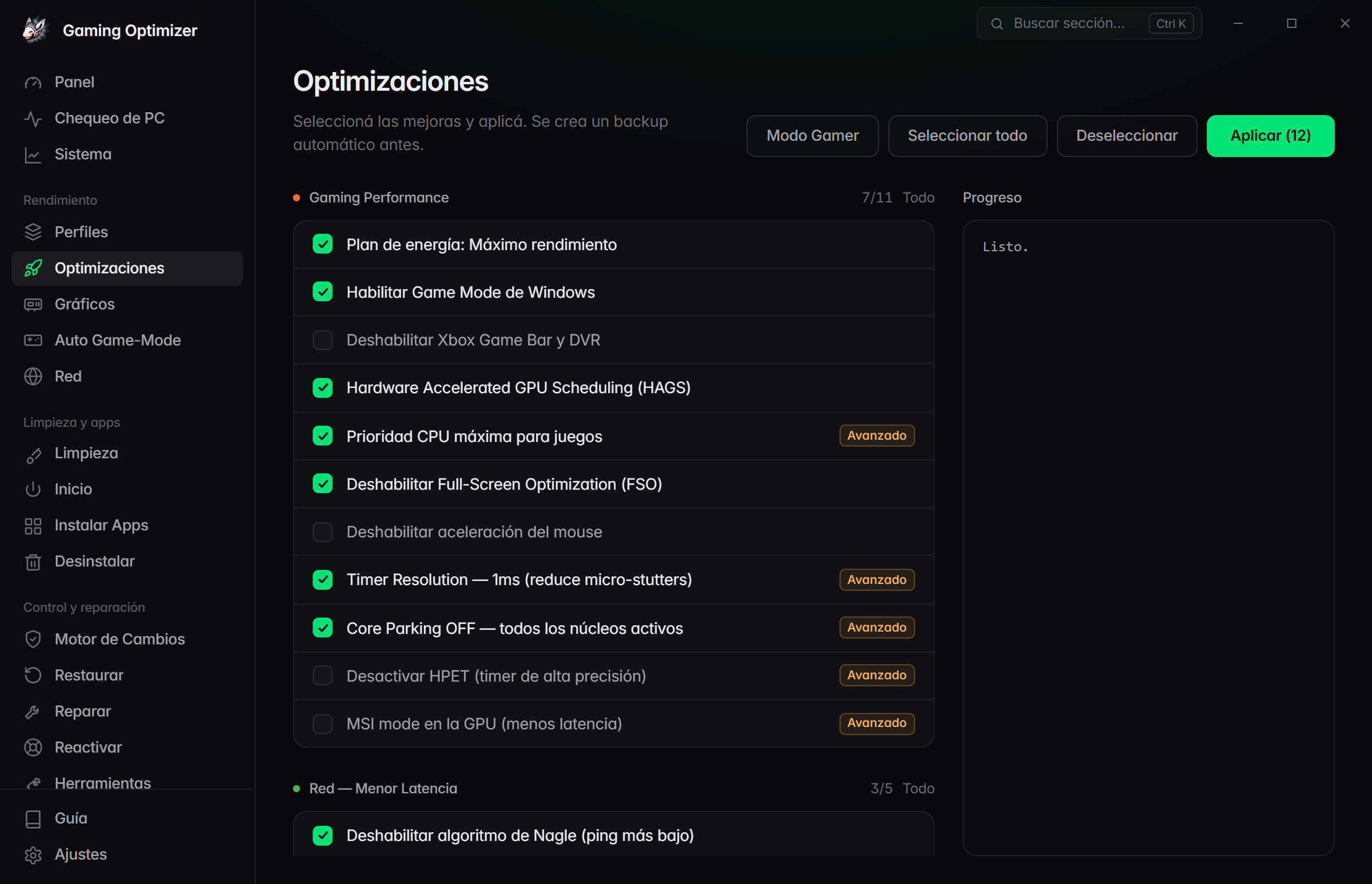Click the Chequeo de PC pulse icon
1372x884 pixels.
coord(33,119)
